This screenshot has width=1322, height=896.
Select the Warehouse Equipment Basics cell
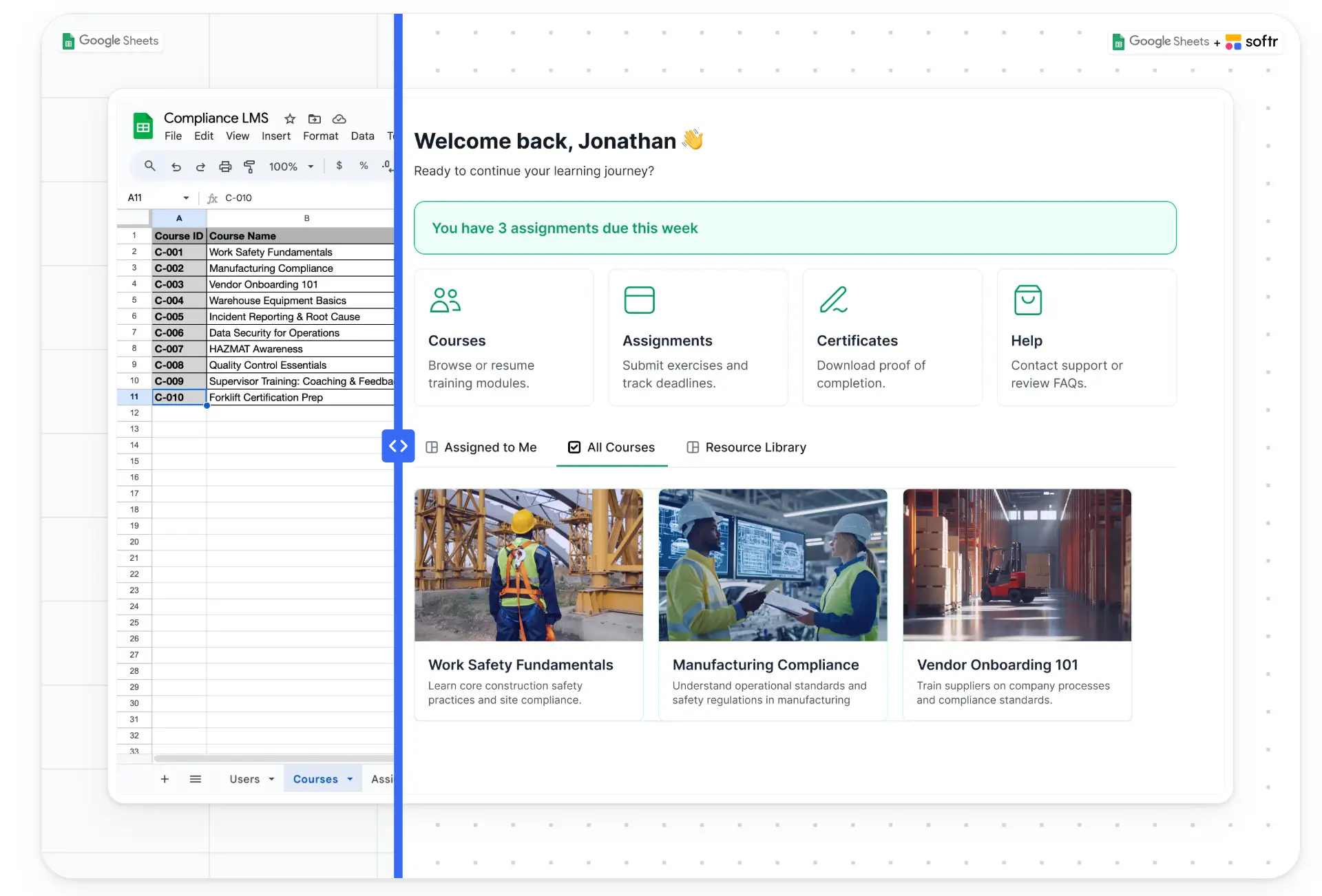point(300,300)
